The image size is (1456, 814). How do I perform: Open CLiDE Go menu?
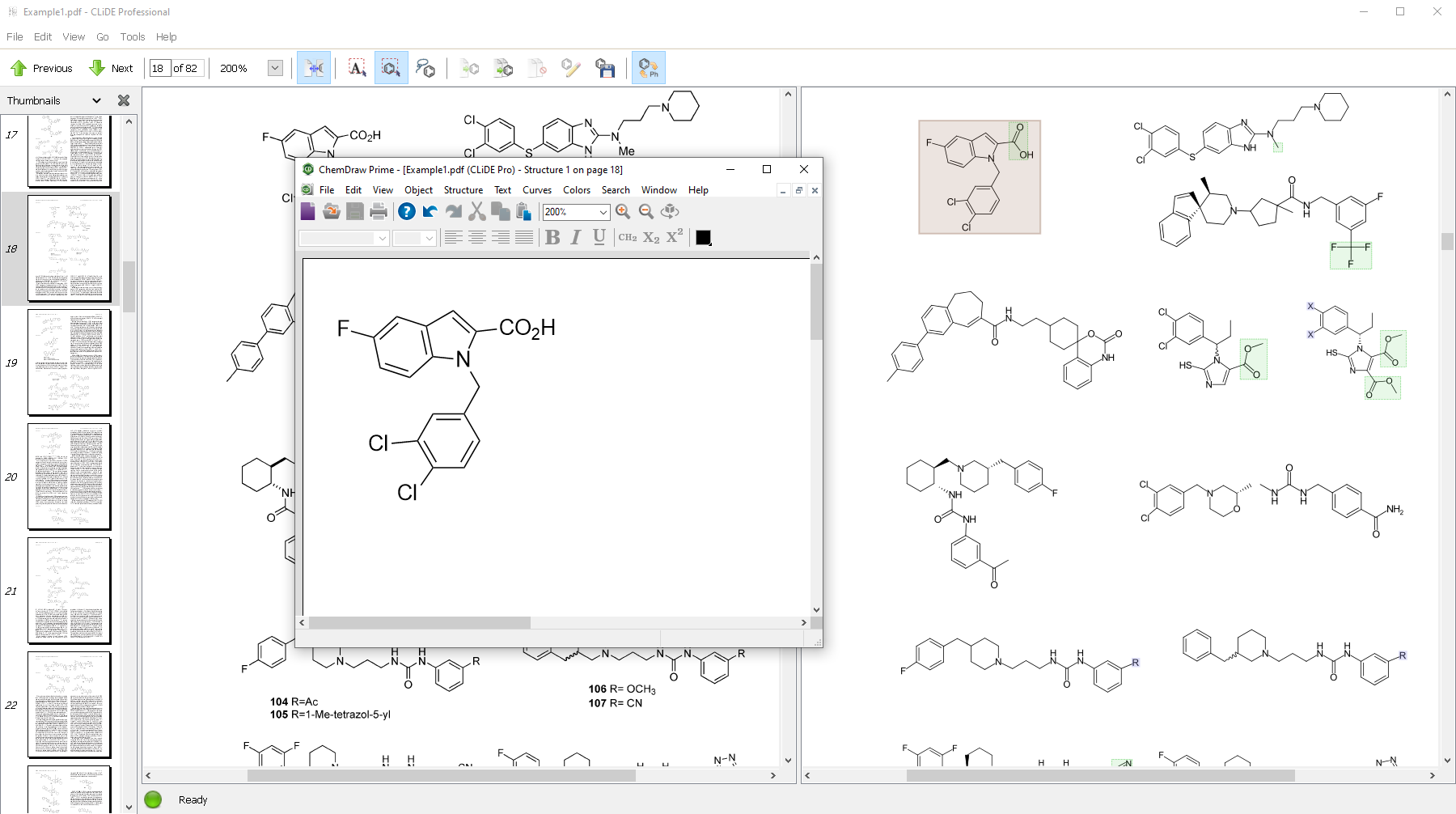pyautogui.click(x=103, y=36)
